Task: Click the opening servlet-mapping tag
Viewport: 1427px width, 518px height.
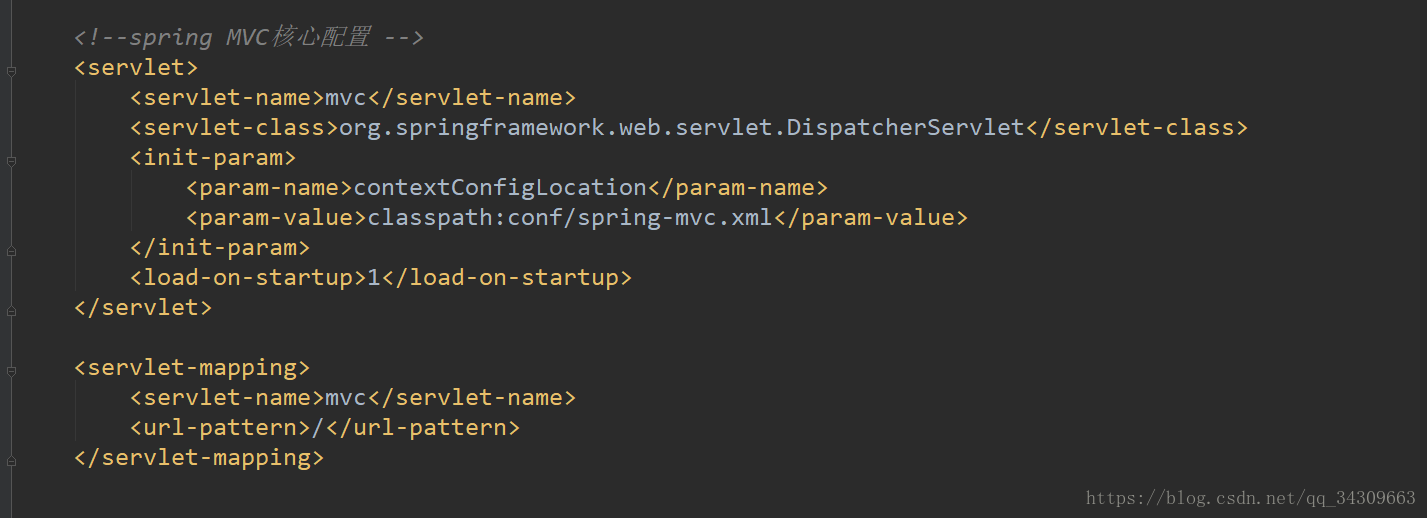Action: [192, 368]
